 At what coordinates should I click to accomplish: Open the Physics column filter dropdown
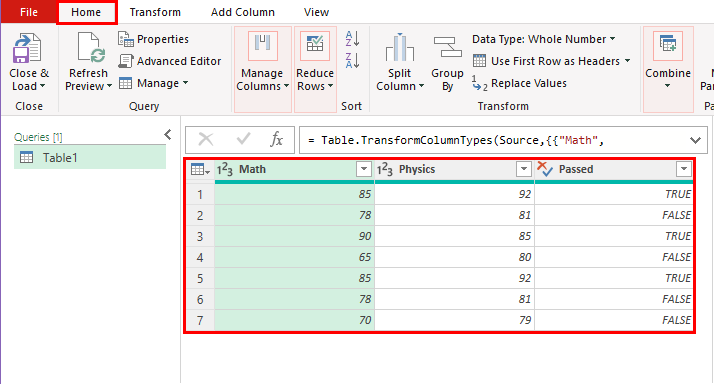pyautogui.click(x=524, y=169)
